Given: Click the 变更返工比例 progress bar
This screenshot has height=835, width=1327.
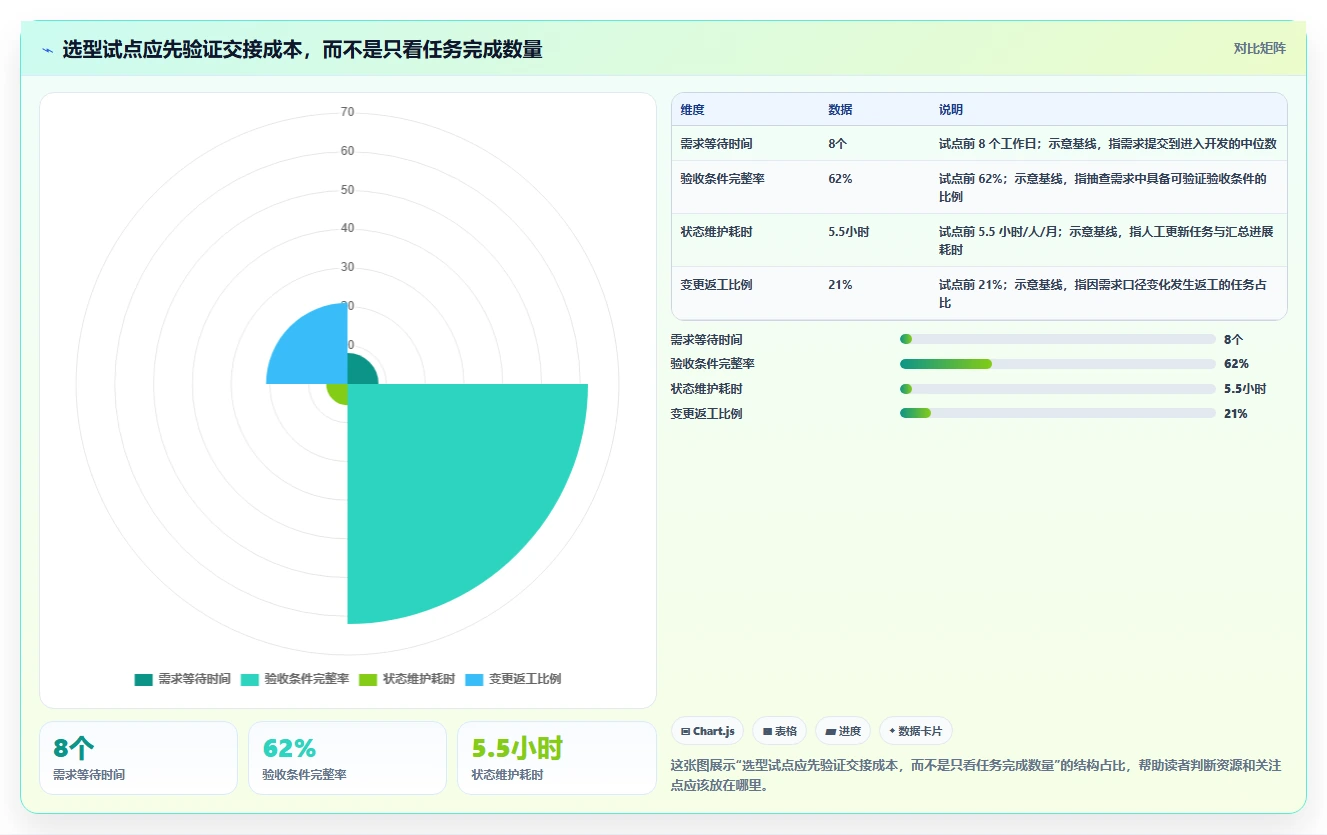Looking at the screenshot, I should pos(1058,413).
